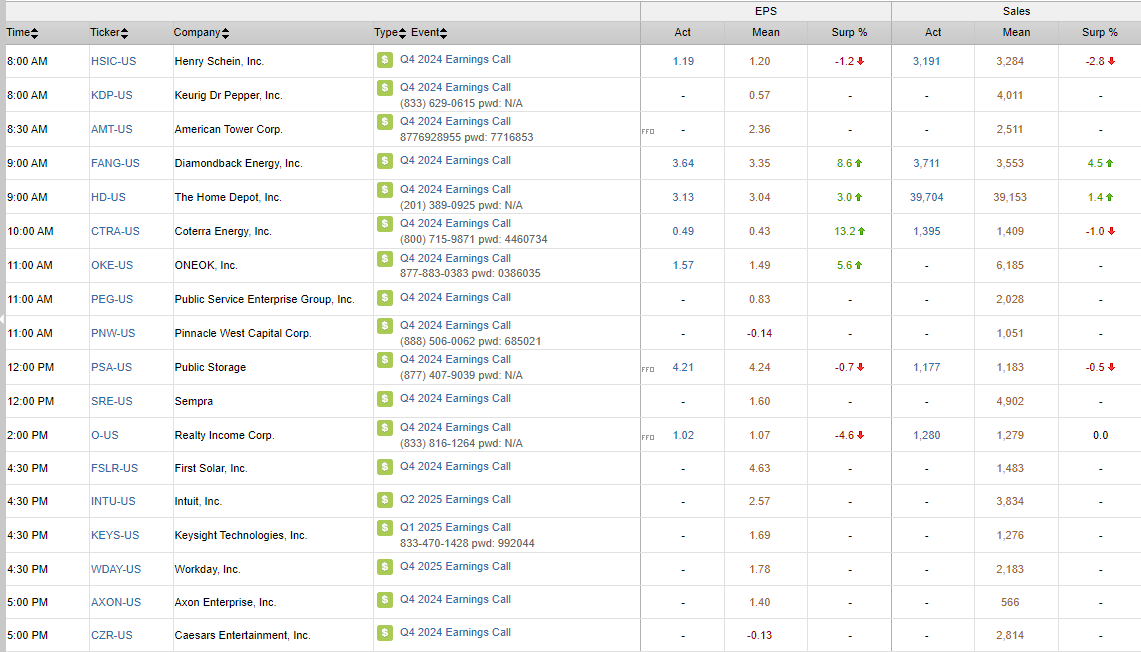Click the Sales column group header
Viewport: 1141px width, 652px height.
tap(1016, 12)
